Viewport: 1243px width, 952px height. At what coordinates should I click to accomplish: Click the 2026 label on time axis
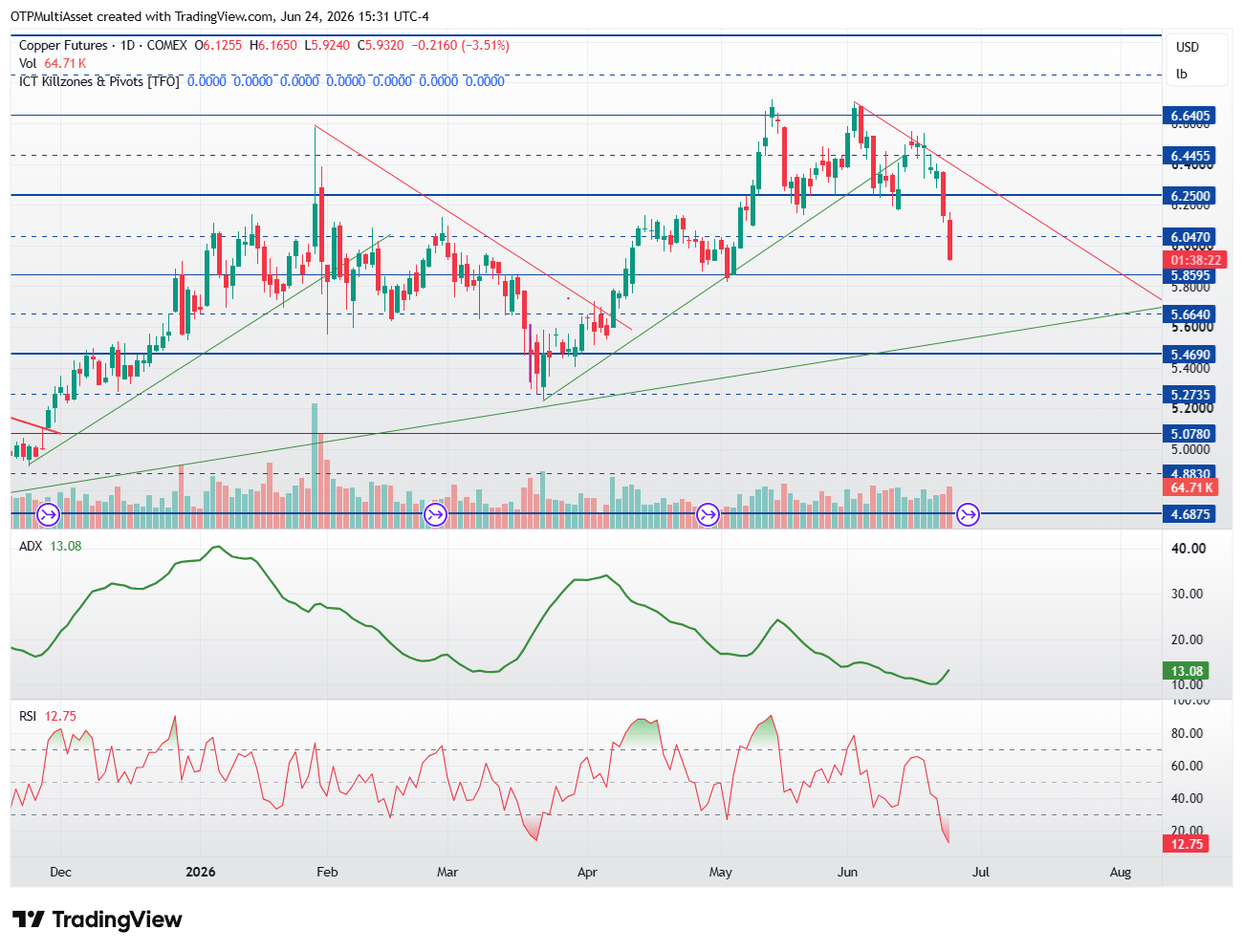201,872
